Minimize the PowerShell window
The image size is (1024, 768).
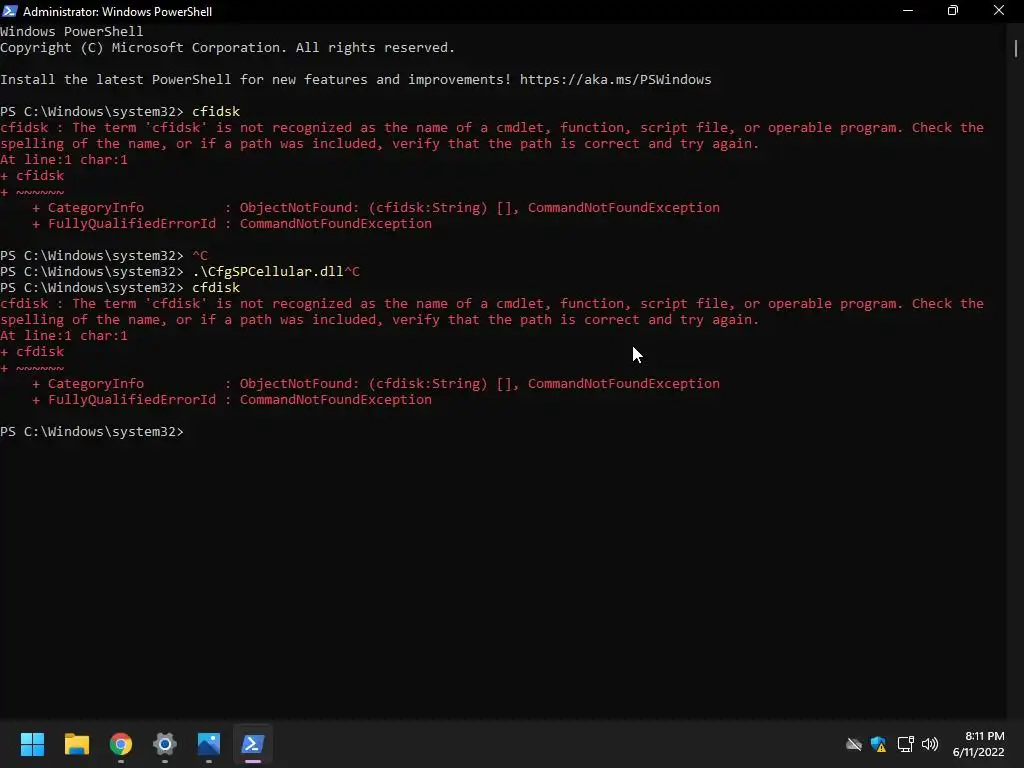908,11
